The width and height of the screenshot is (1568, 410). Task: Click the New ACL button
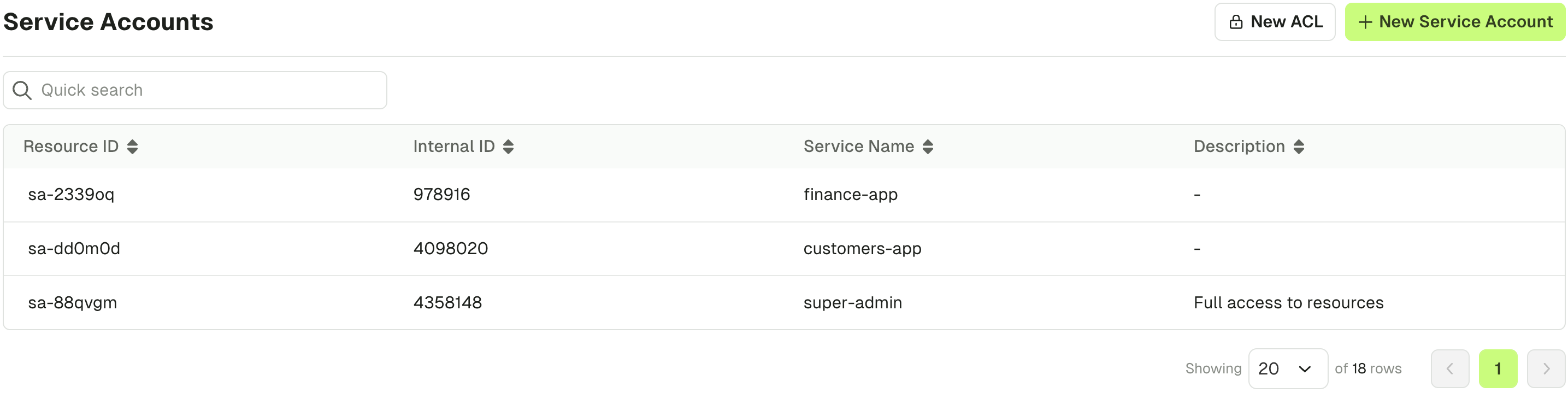[1275, 22]
